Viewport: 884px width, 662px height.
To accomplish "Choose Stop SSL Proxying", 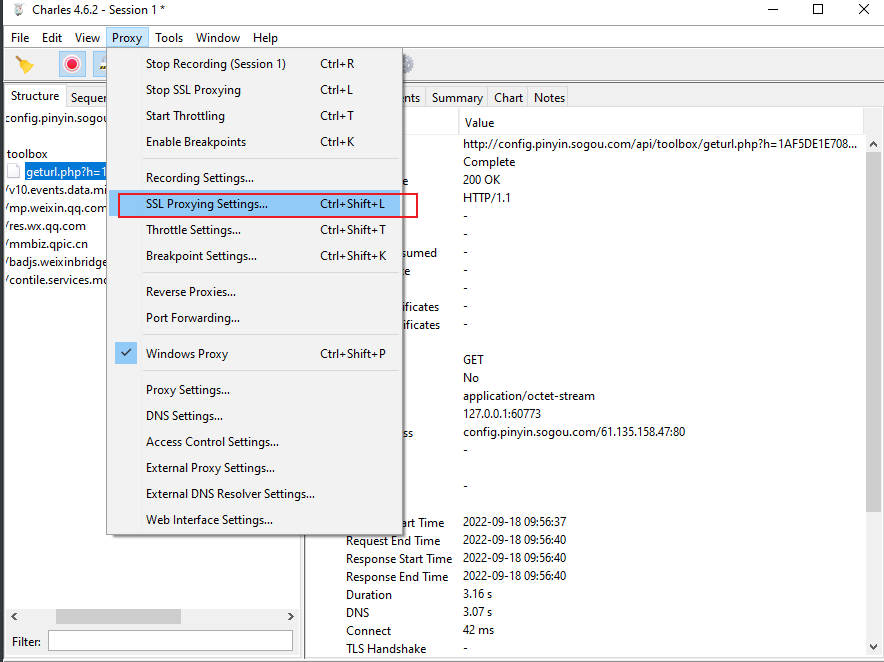I will 253,90.
